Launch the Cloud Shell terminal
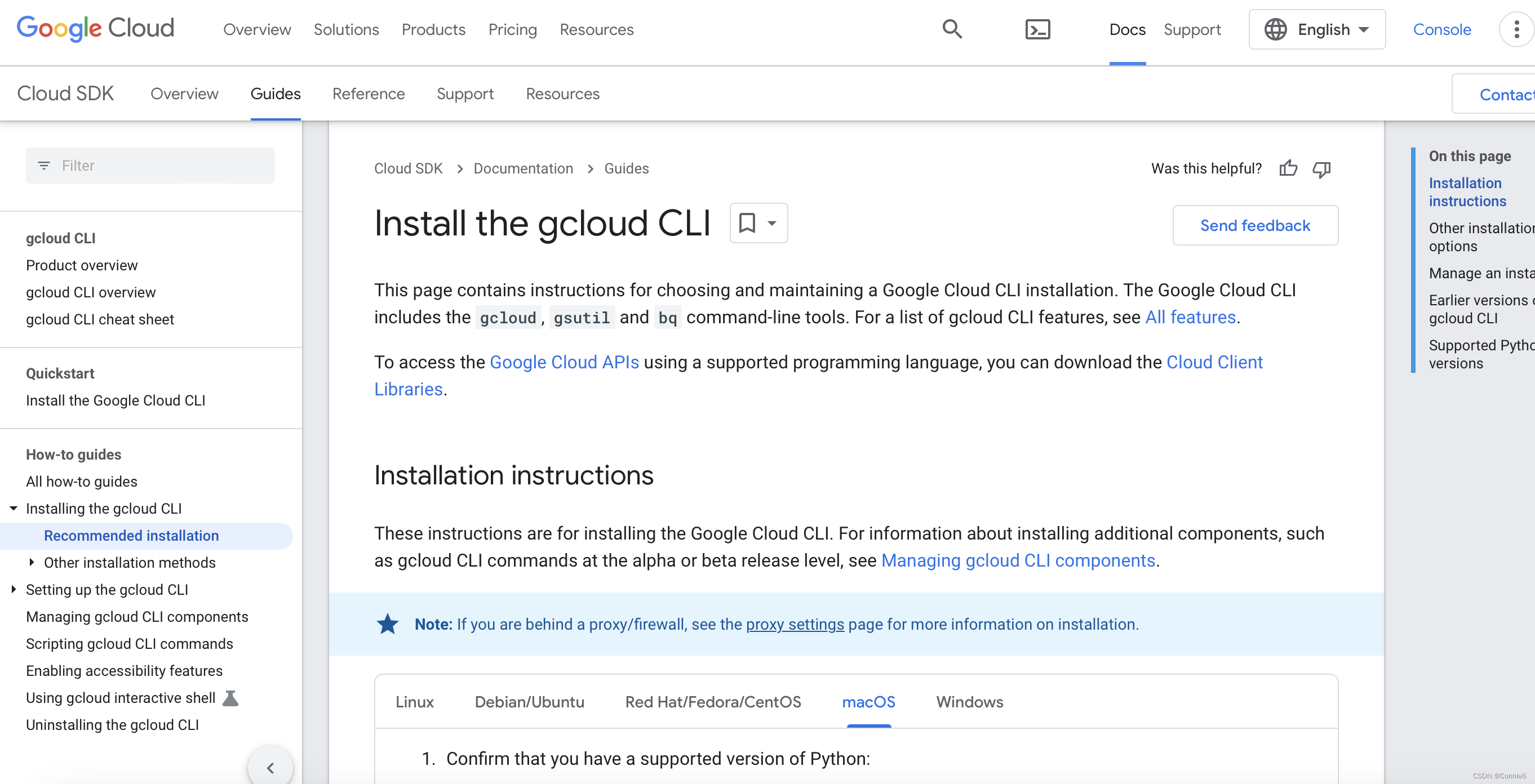The width and height of the screenshot is (1535, 784). click(x=1038, y=29)
